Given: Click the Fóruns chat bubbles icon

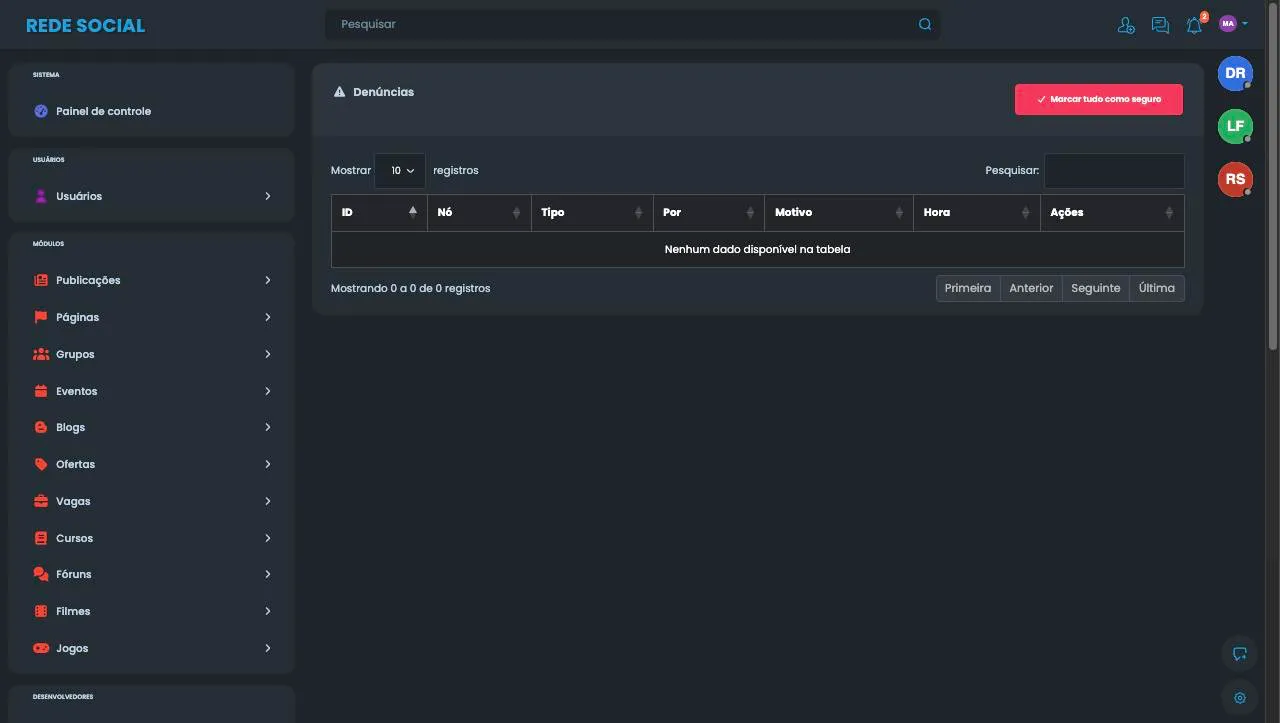Looking at the screenshot, I should pyautogui.click(x=41, y=574).
